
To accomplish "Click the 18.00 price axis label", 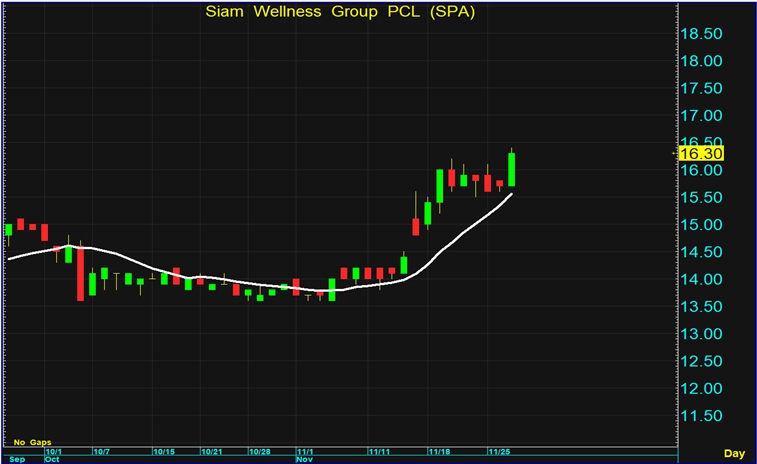I will (x=701, y=61).
